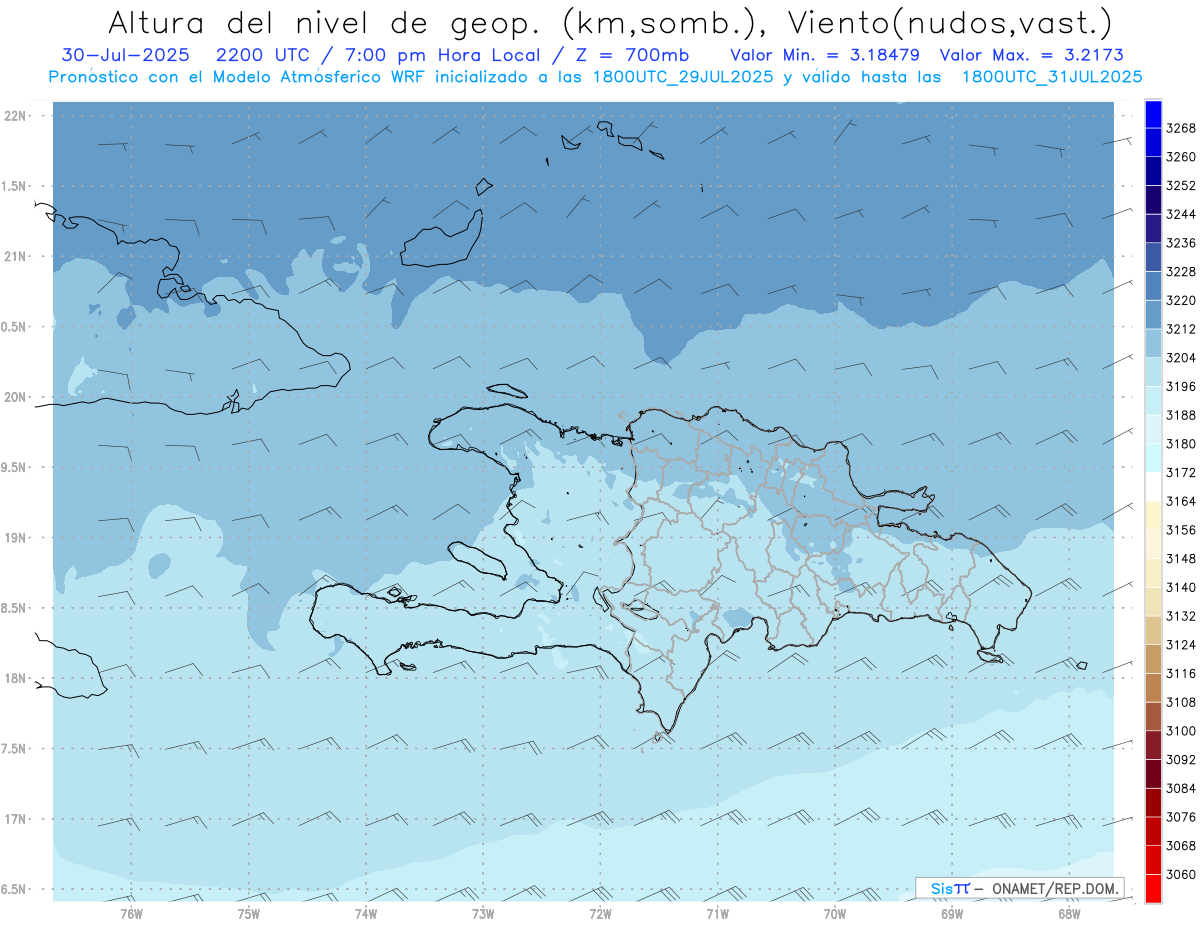Screen dimensions: 1200x927
Task: Select the color swatch between 3268 and 3260
Action: coord(1152,142)
